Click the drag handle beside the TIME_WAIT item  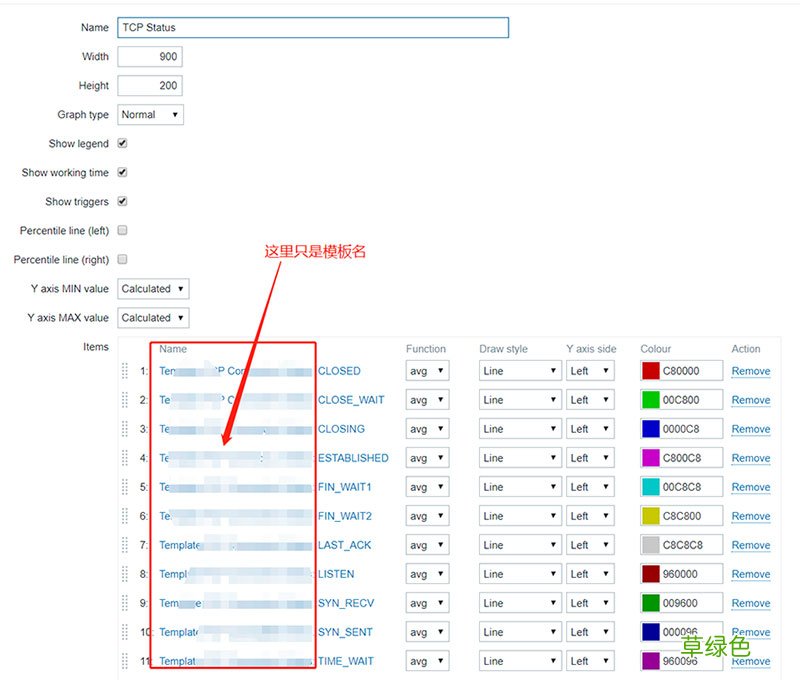click(x=123, y=661)
